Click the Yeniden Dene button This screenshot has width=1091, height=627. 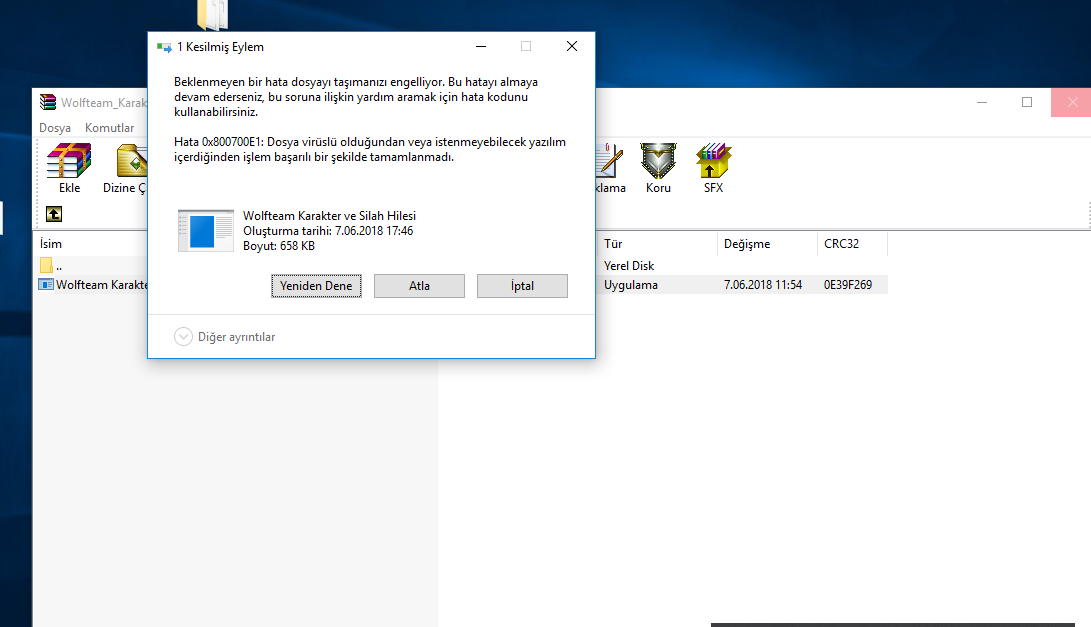(316, 285)
